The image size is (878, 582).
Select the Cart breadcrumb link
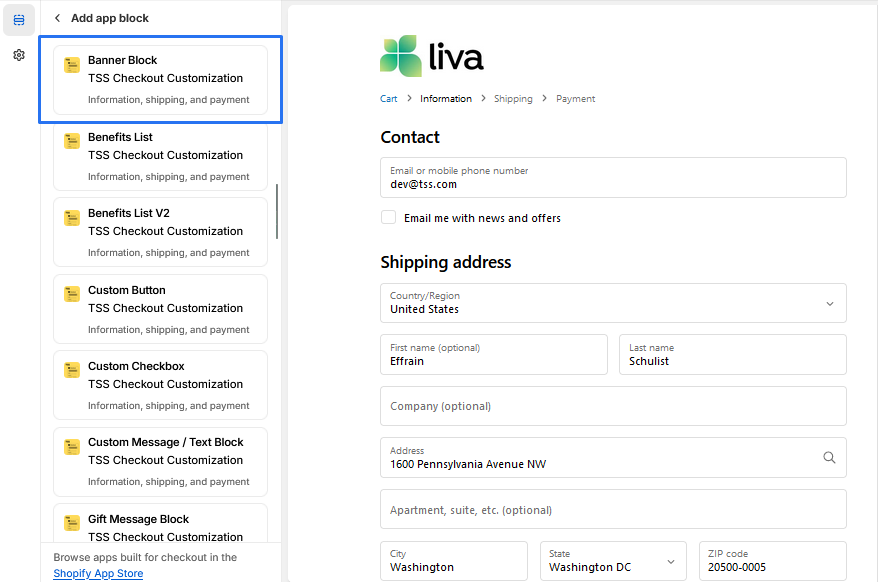pyautogui.click(x=388, y=99)
